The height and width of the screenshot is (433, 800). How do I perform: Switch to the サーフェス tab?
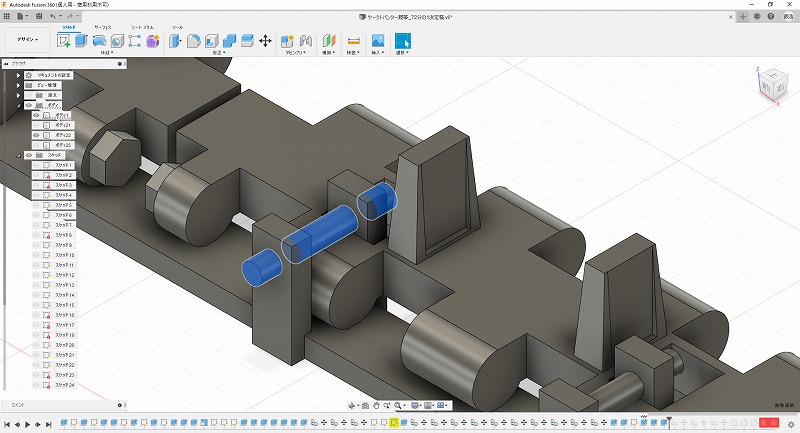(x=103, y=27)
